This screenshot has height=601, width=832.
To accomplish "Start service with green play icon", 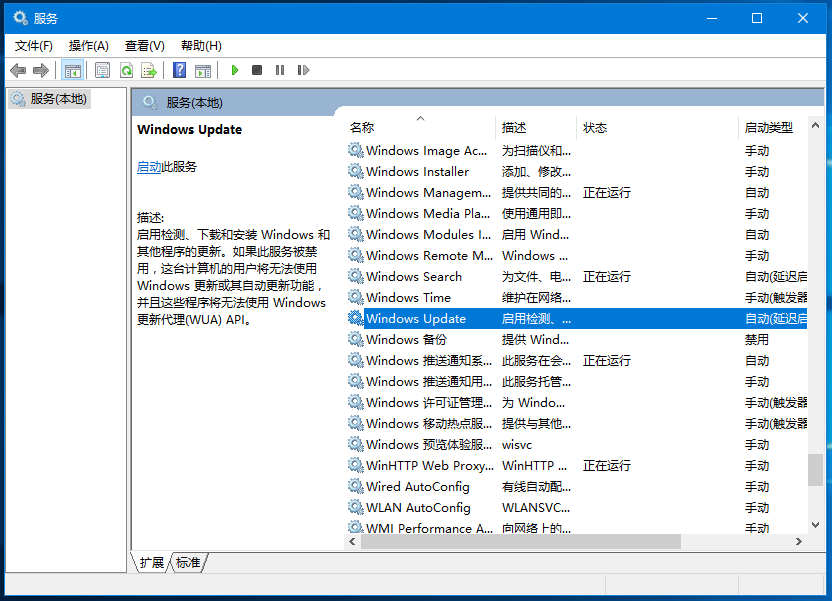I will [x=235, y=70].
